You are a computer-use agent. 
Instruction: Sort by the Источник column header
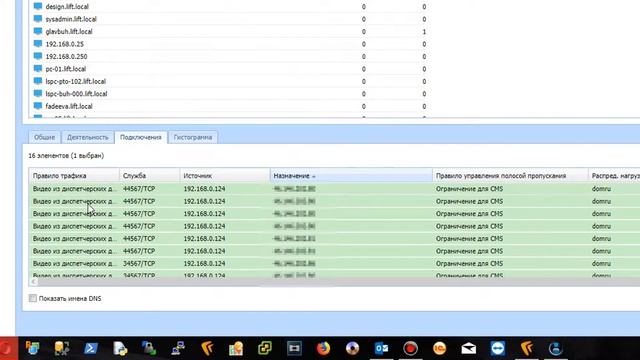(224, 176)
